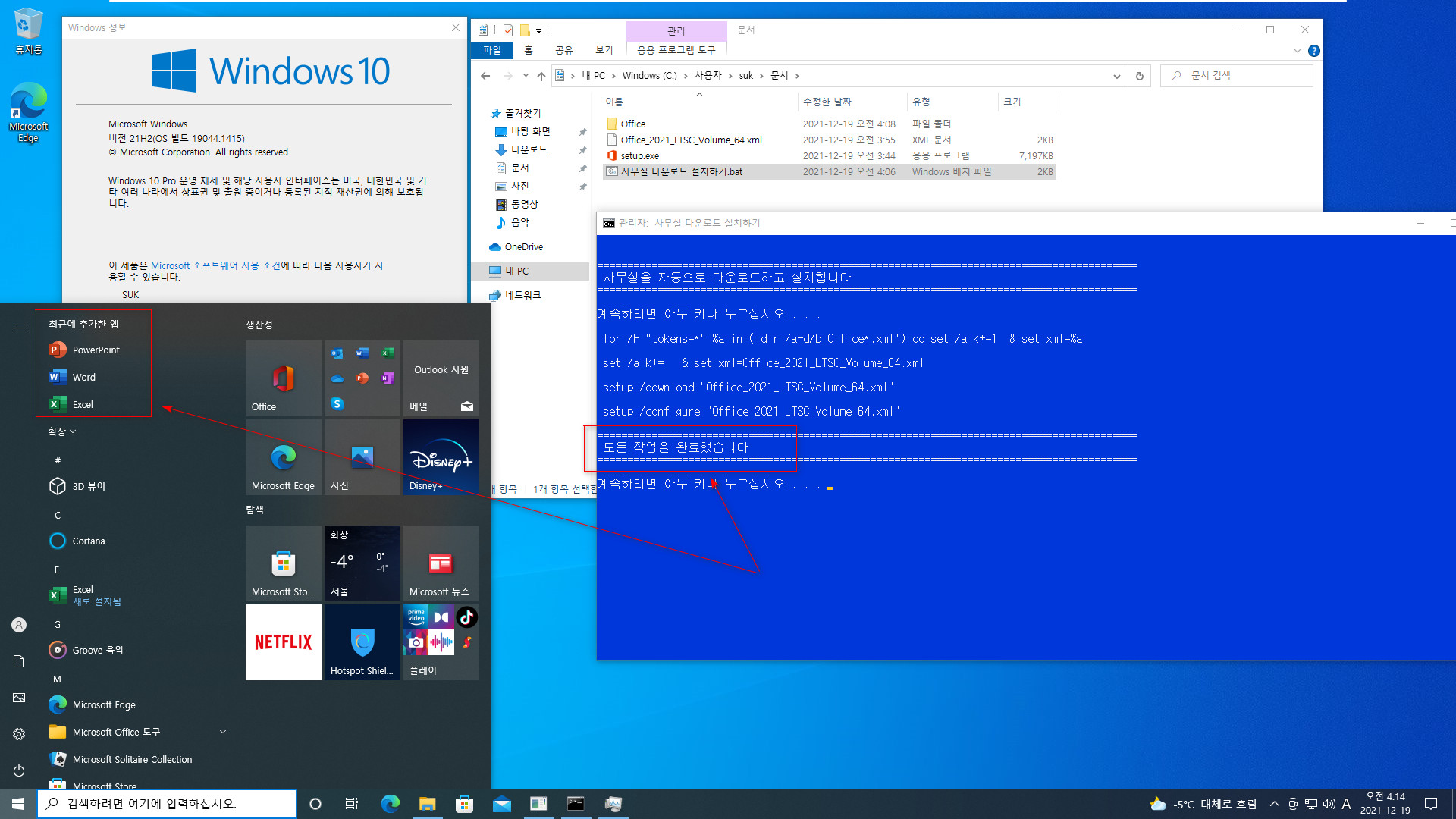Open Microsoft Edge from Start menu
Viewport: 1456px width, 819px height.
tap(104, 704)
